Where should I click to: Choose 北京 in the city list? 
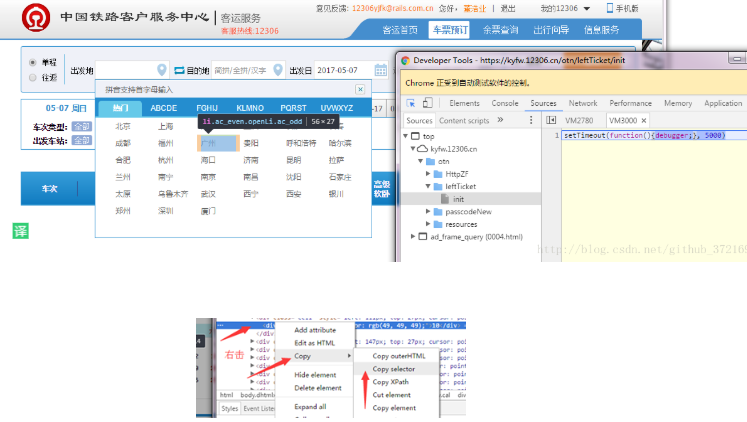pos(122,126)
